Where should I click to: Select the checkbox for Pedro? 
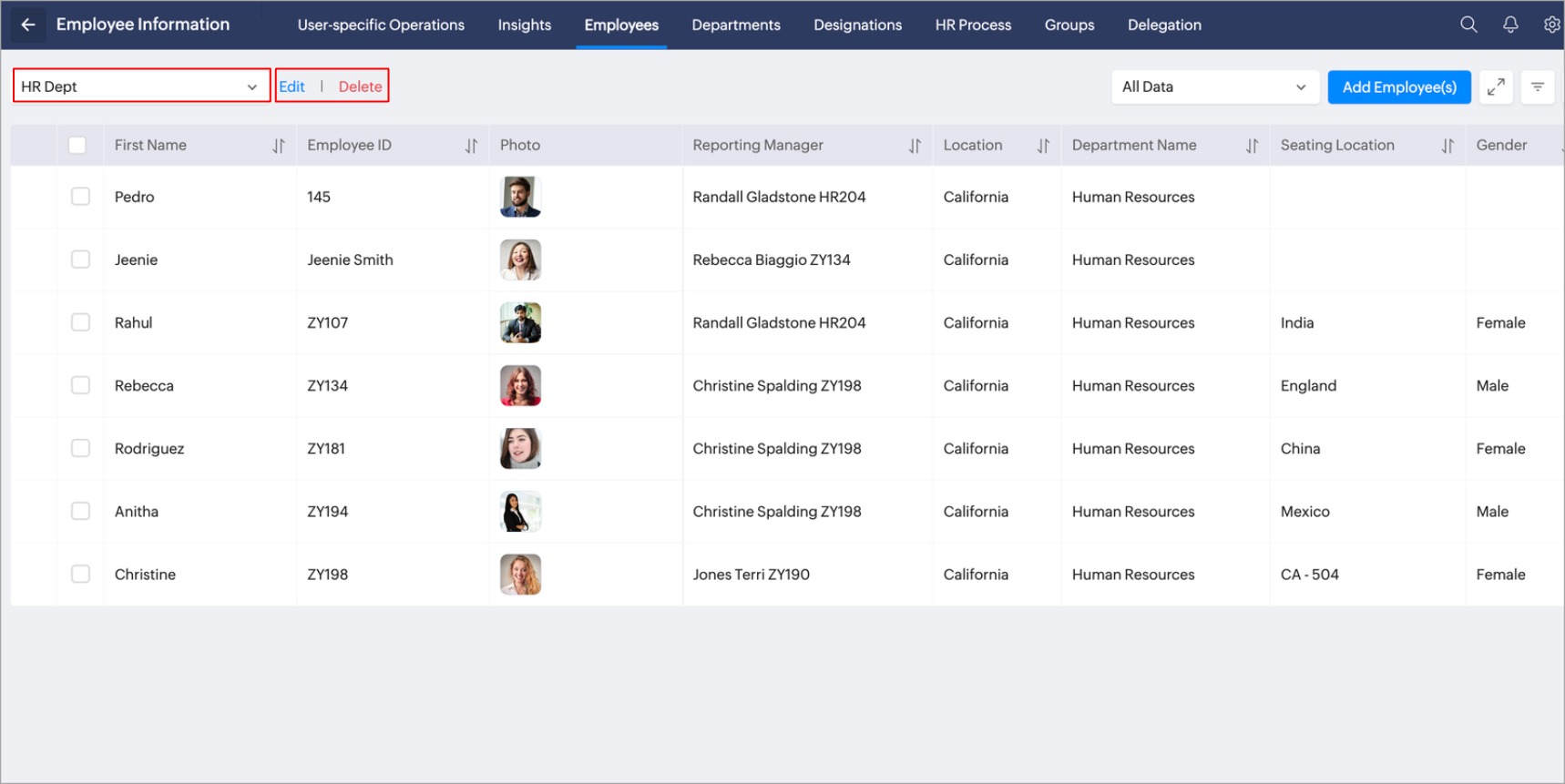(81, 197)
